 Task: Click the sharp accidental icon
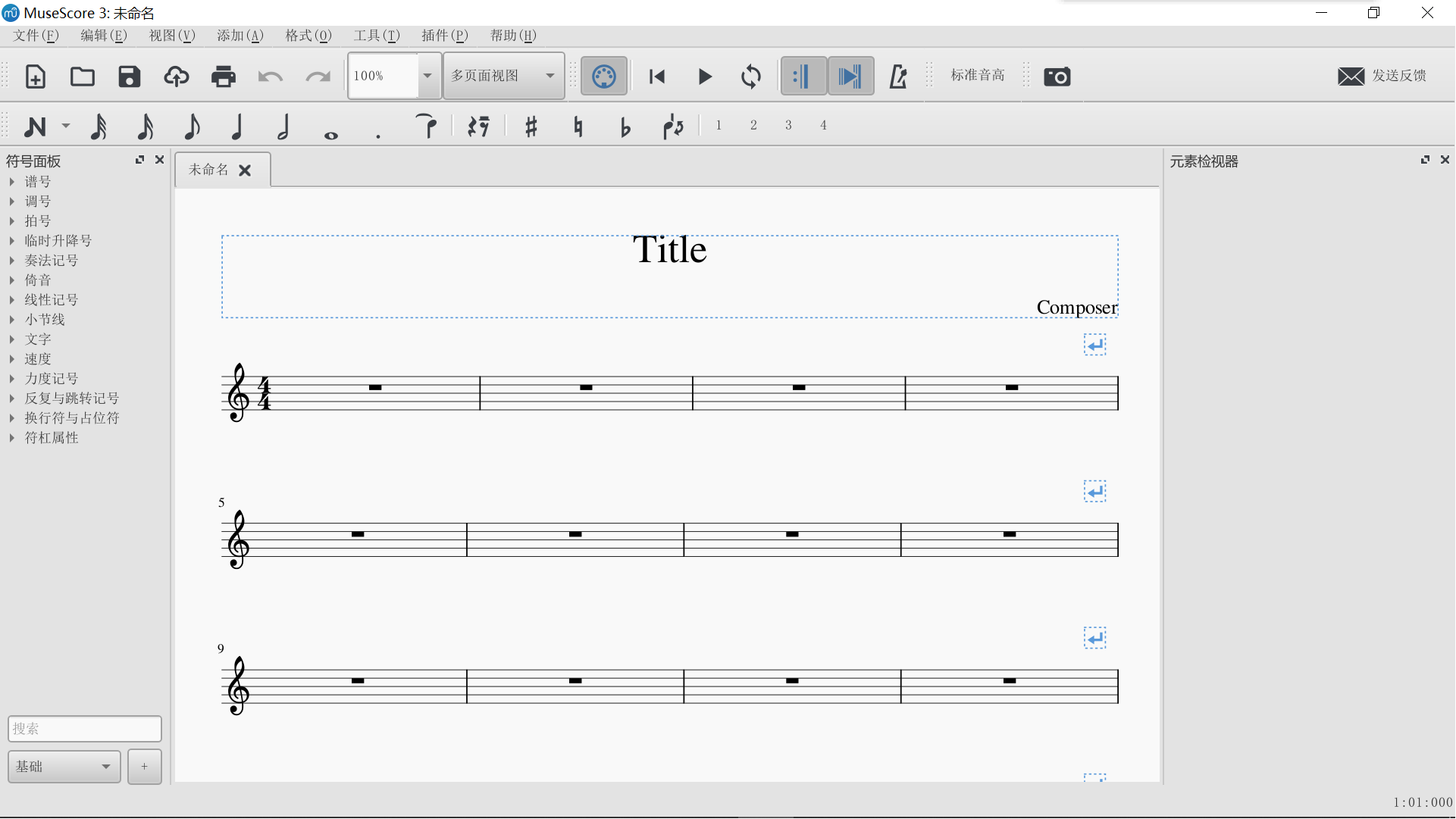[x=531, y=127]
